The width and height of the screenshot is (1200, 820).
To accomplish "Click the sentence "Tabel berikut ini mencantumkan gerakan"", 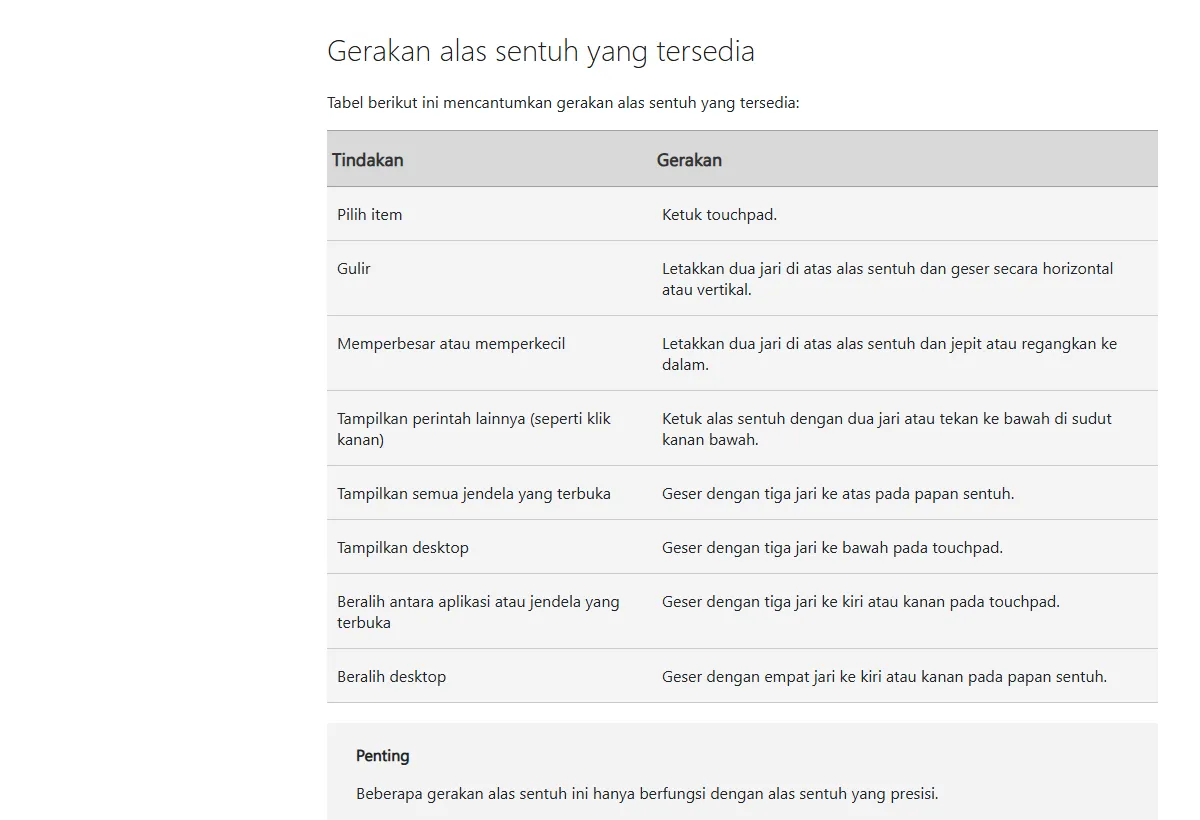I will point(563,102).
